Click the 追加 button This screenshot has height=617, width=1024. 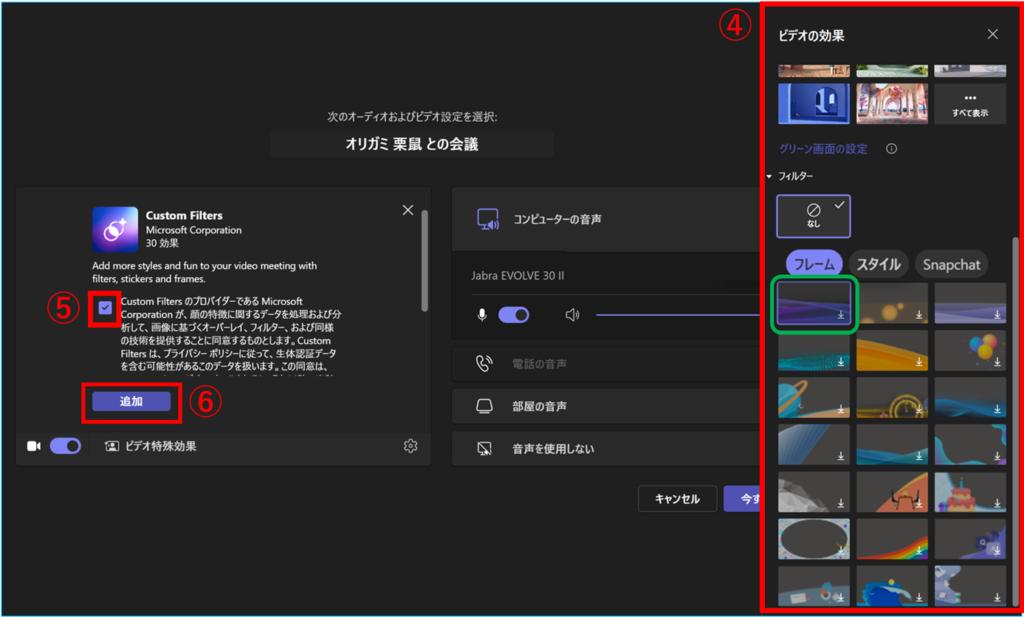click(x=131, y=401)
